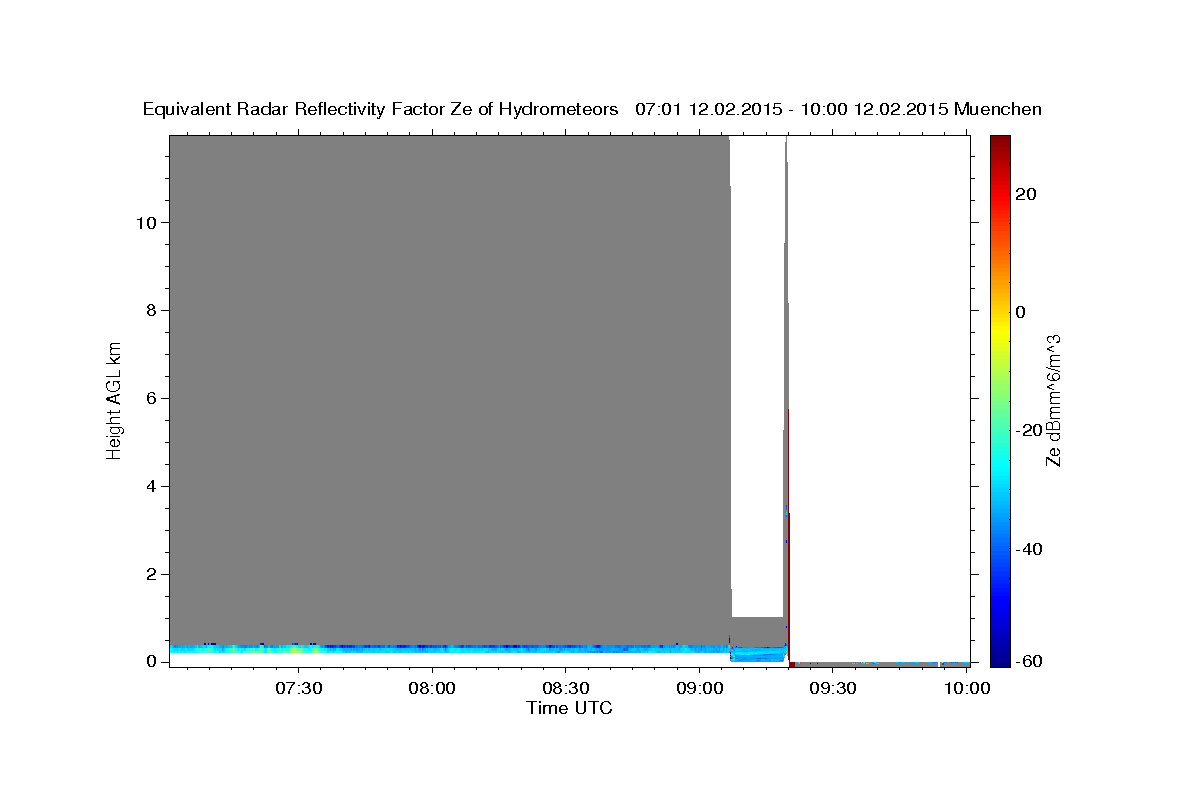Click the 09:00 time tick label
The height and width of the screenshot is (800, 1200).
[x=700, y=688]
